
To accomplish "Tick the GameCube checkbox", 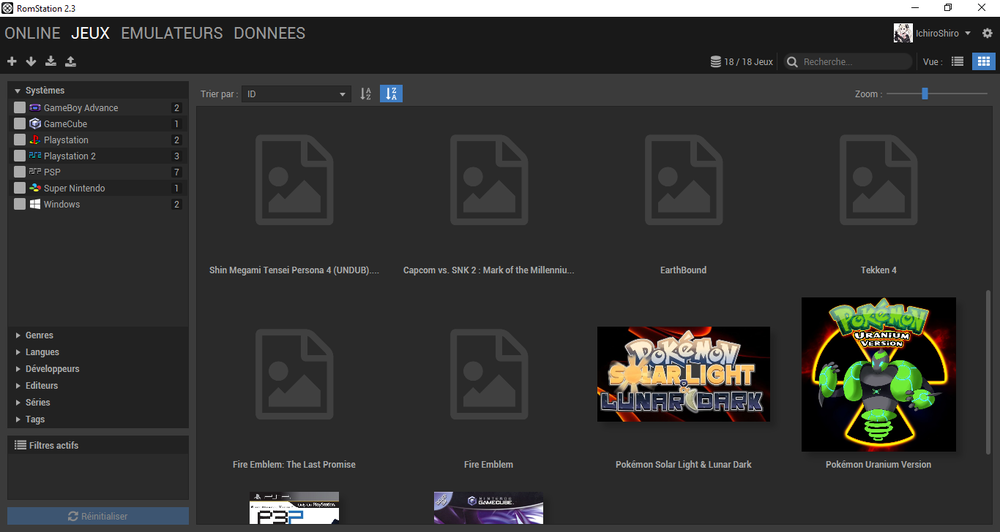I will coord(20,124).
